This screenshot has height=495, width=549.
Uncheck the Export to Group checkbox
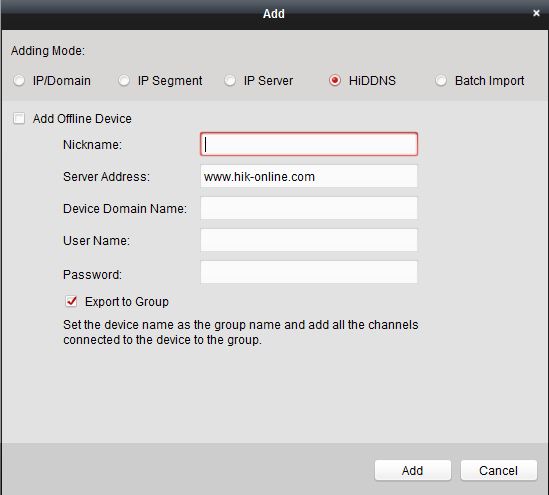[x=71, y=301]
